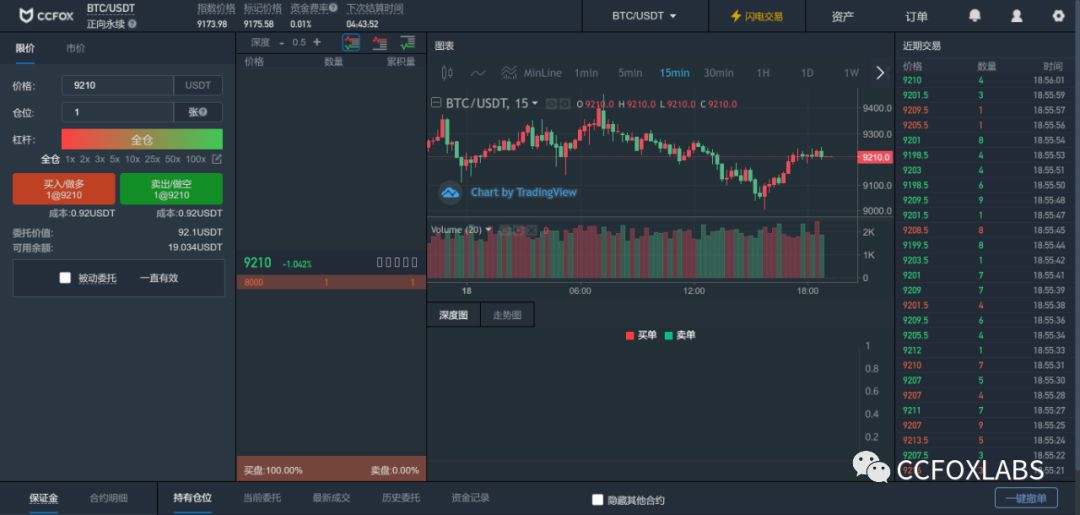Click the 张 unit help icon
The image size is (1080, 515).
pos(203,112)
